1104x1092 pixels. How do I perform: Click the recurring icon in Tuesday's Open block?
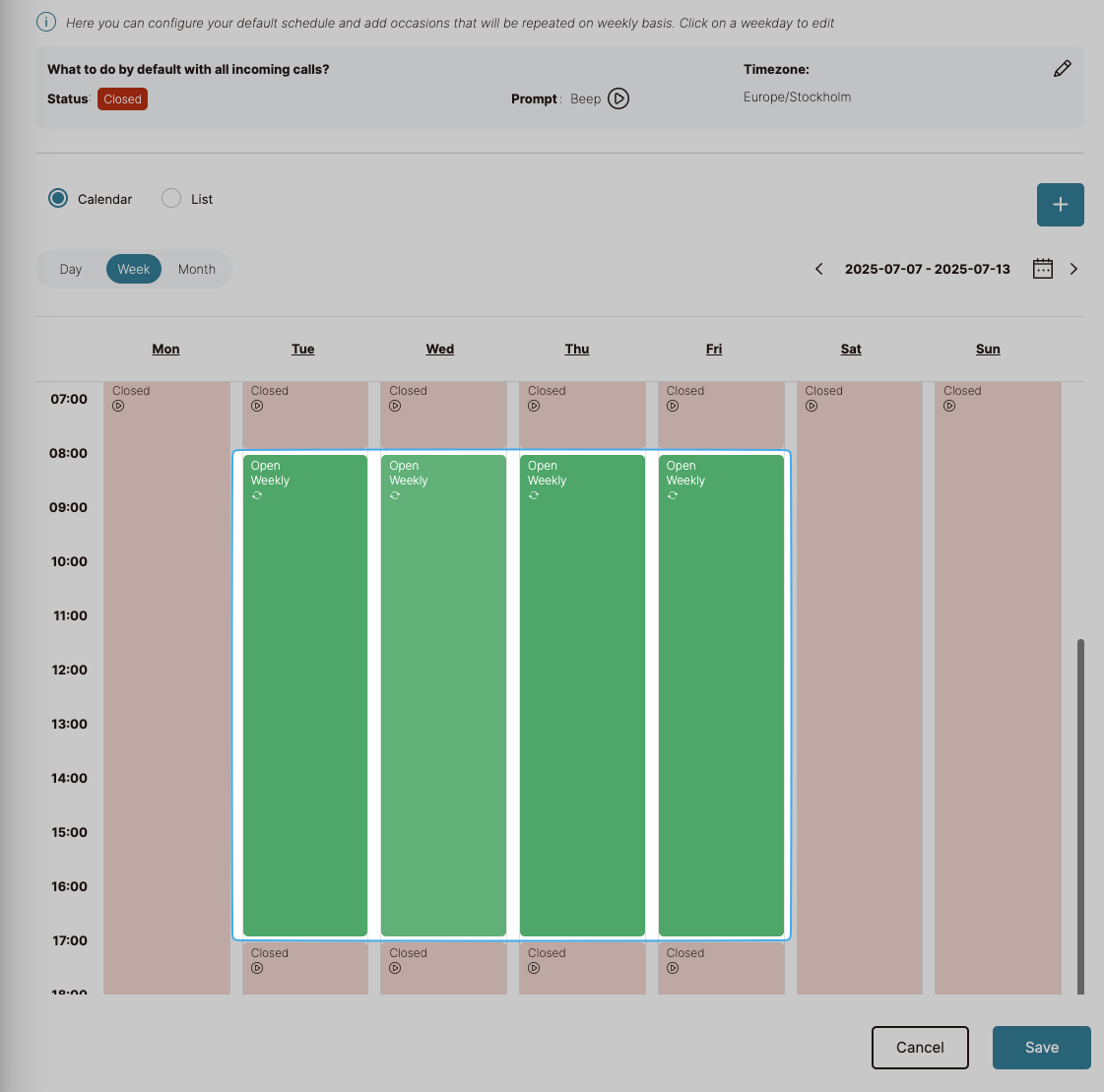point(257,496)
